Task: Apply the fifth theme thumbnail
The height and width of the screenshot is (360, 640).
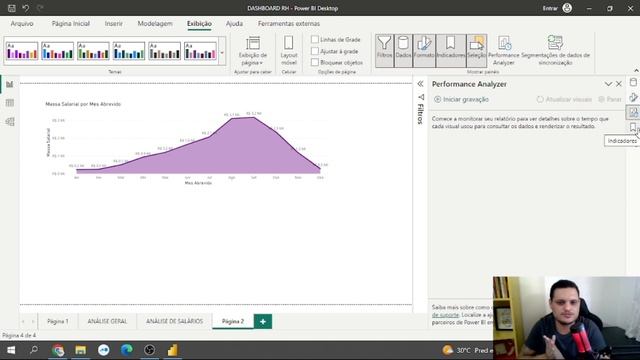Action: [x=164, y=51]
